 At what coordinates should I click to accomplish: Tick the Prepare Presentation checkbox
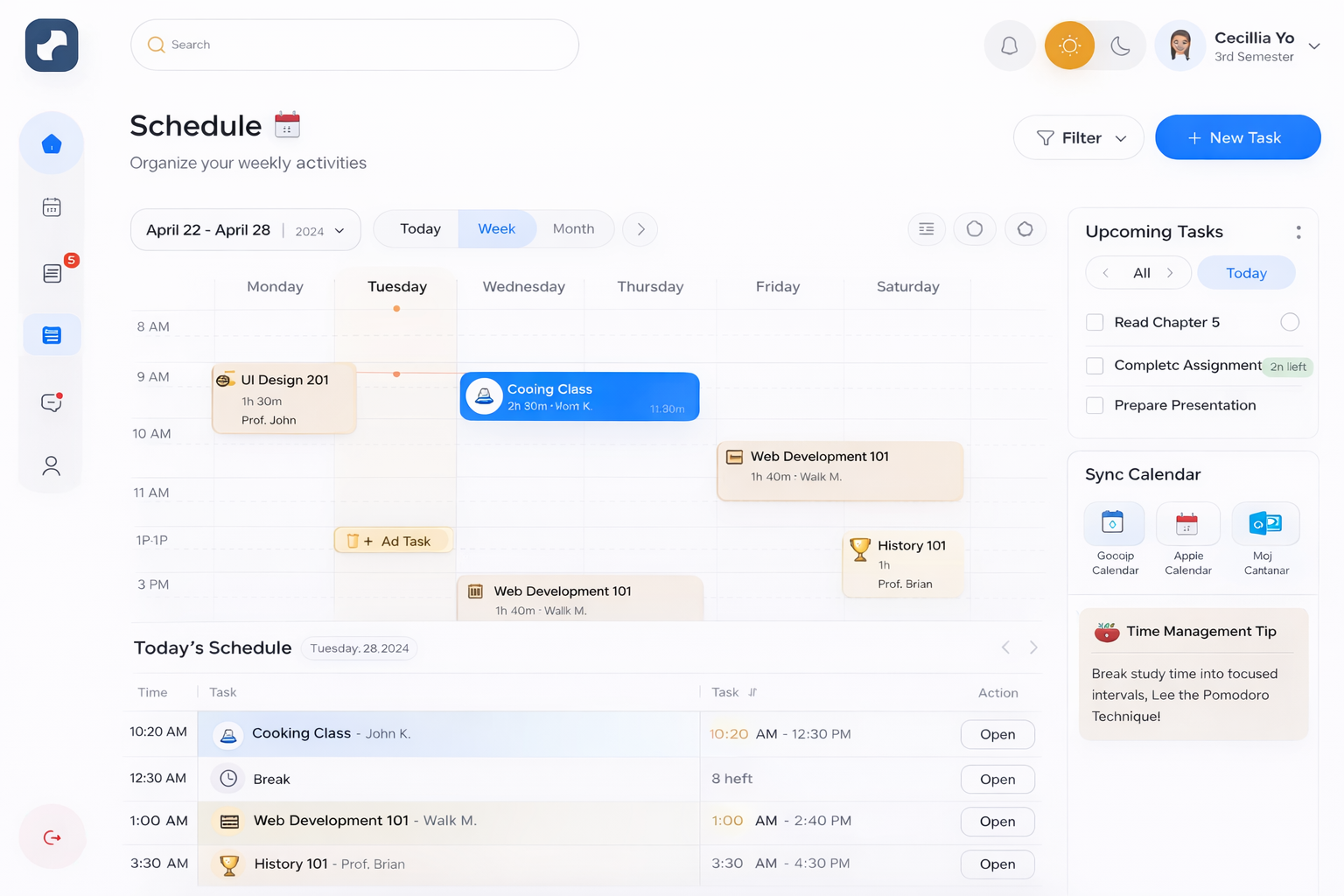(1095, 405)
